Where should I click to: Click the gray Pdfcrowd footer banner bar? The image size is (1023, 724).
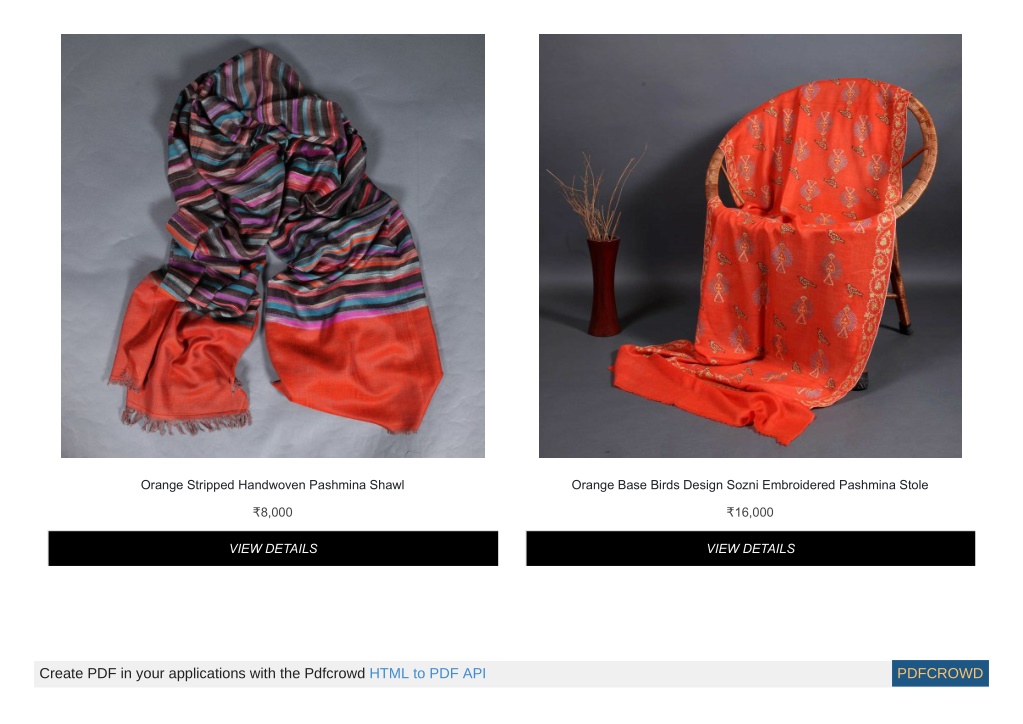click(x=512, y=673)
